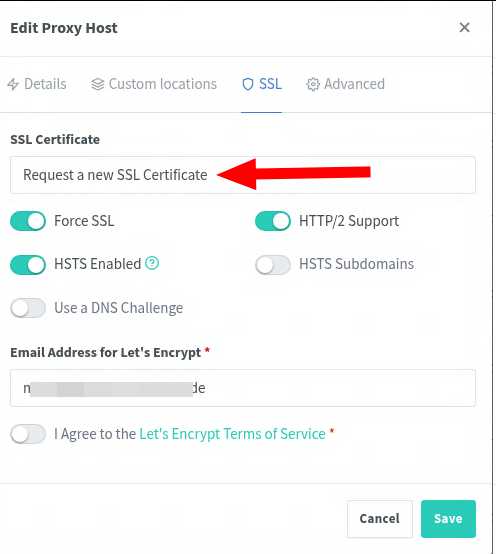
Task: Click the Custom locations layers icon
Action: 98,84
